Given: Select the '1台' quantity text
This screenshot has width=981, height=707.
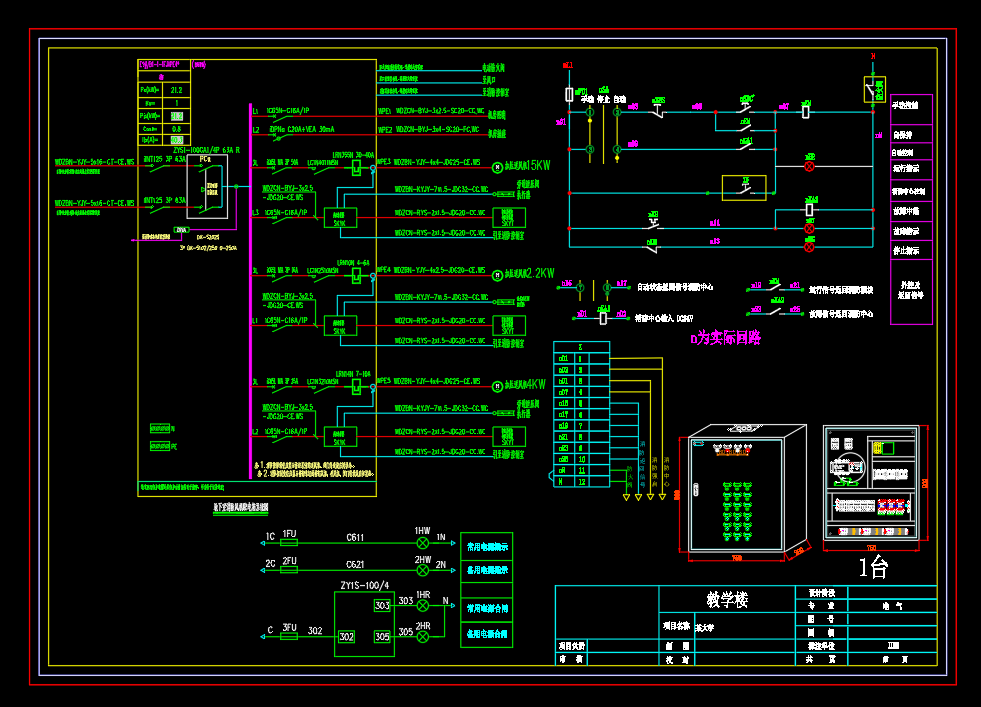Looking at the screenshot, I should click(x=873, y=567).
